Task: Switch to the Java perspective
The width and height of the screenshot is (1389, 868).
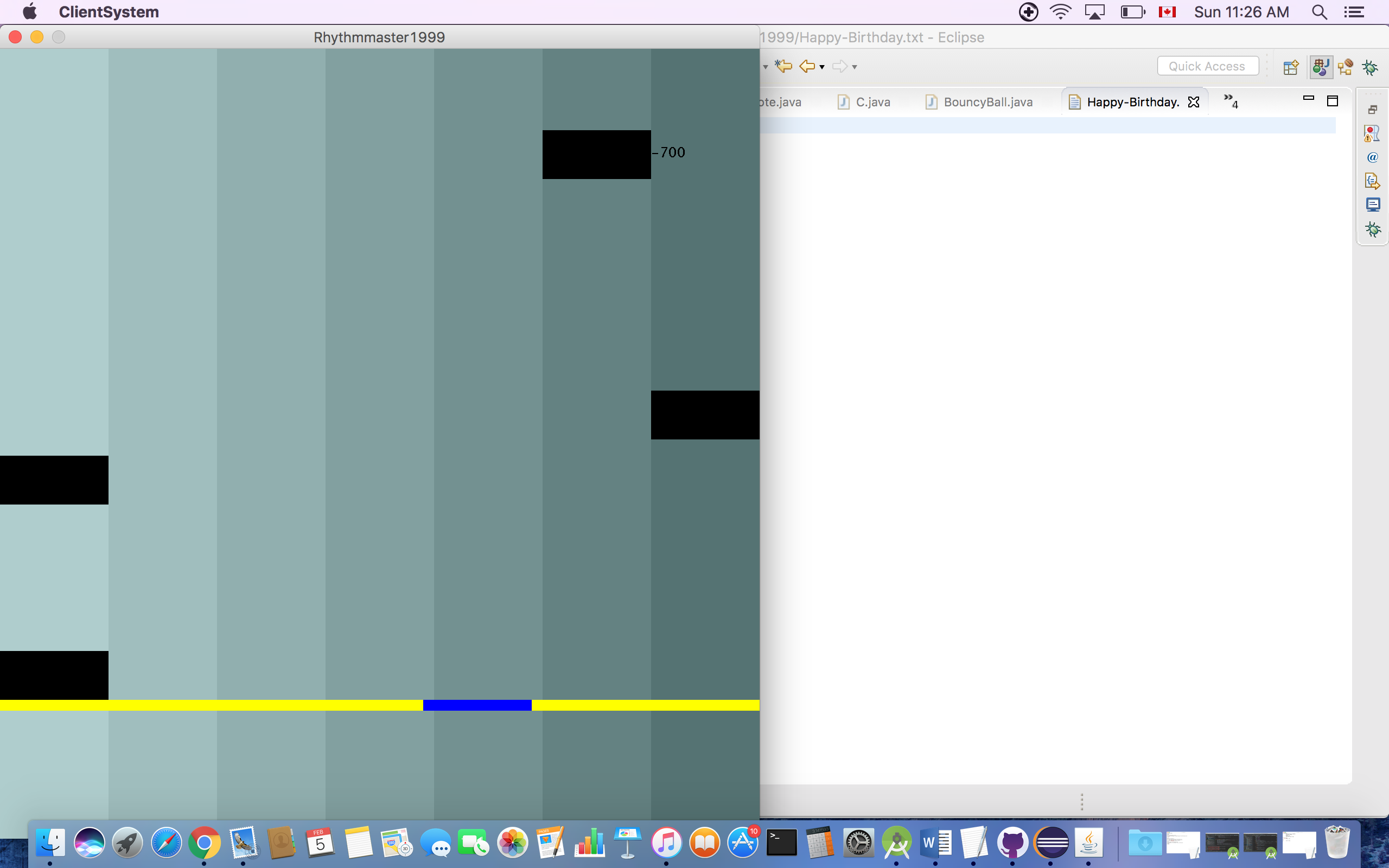Action: click(1321, 67)
